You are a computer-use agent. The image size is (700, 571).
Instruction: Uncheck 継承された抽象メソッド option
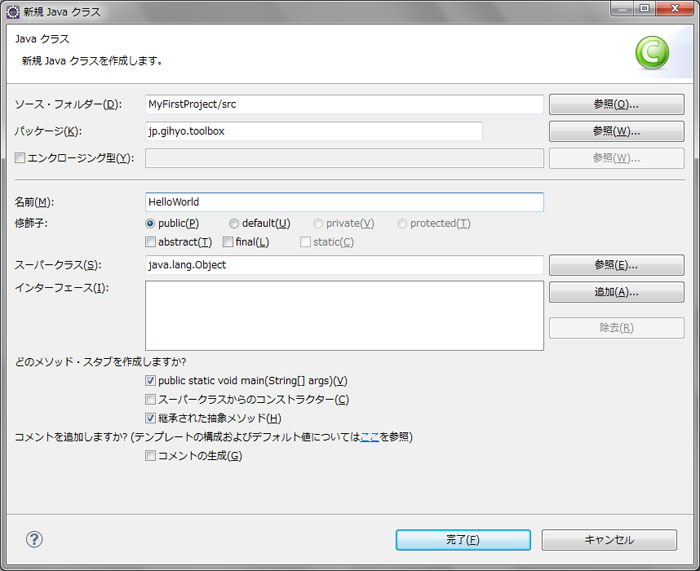pyautogui.click(x=150, y=418)
